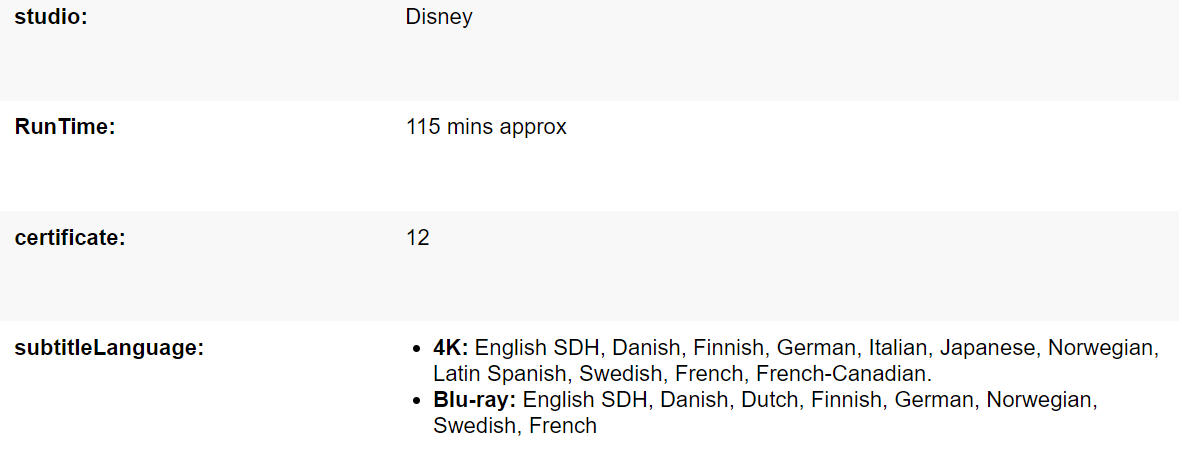Click the RunTime label
This screenshot has height=468, width=1182.
click(65, 127)
